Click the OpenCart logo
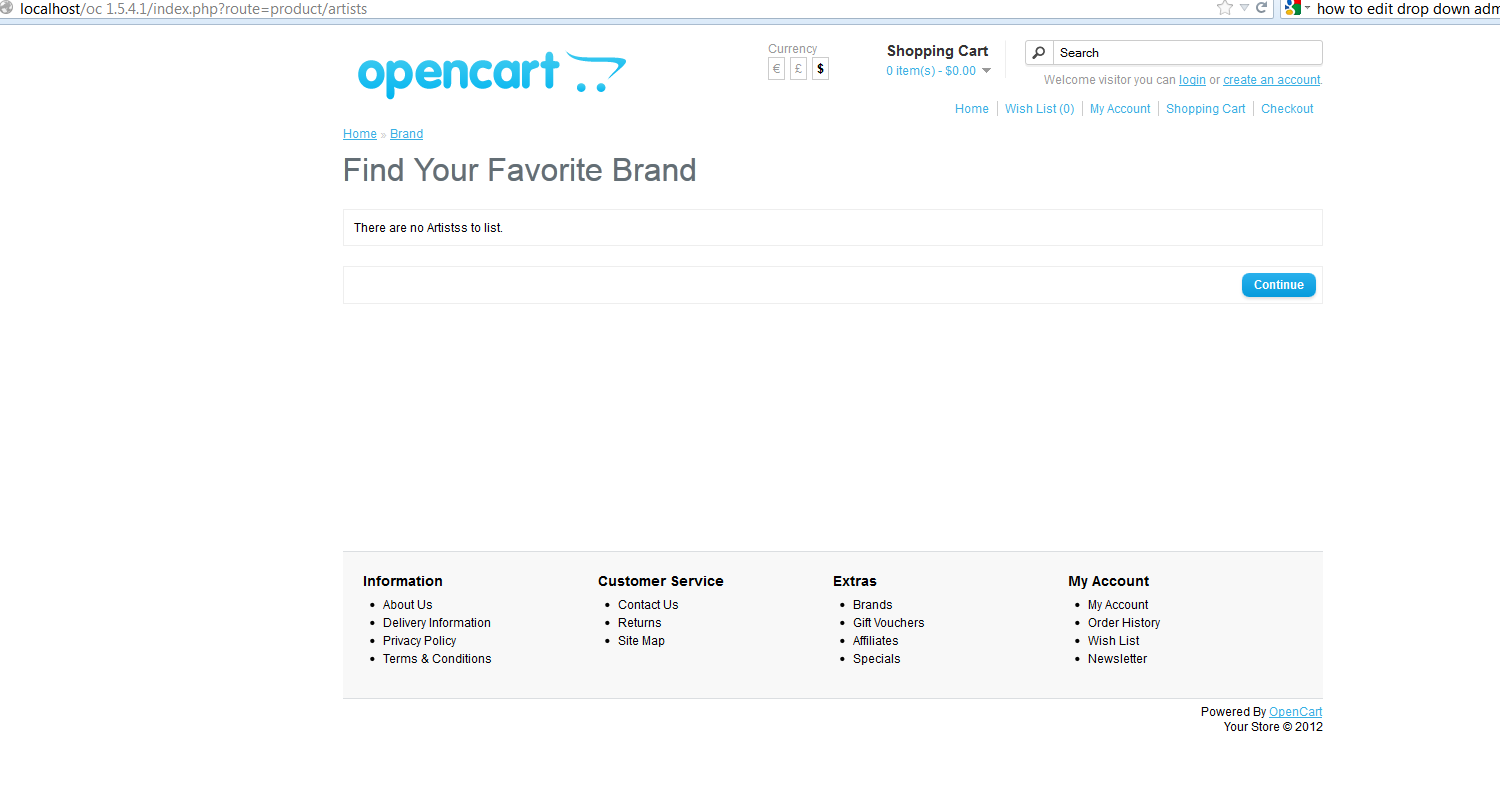 (x=492, y=74)
